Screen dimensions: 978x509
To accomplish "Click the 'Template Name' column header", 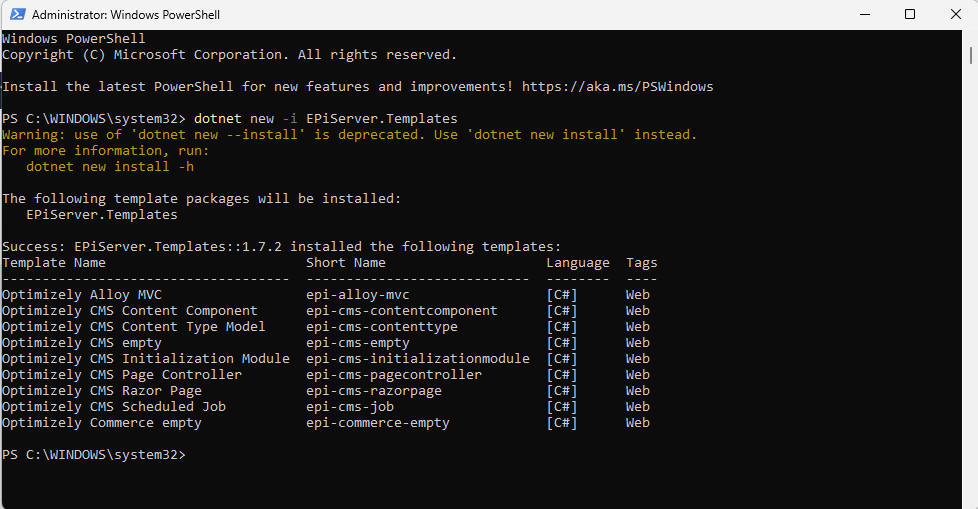I will [54, 263].
